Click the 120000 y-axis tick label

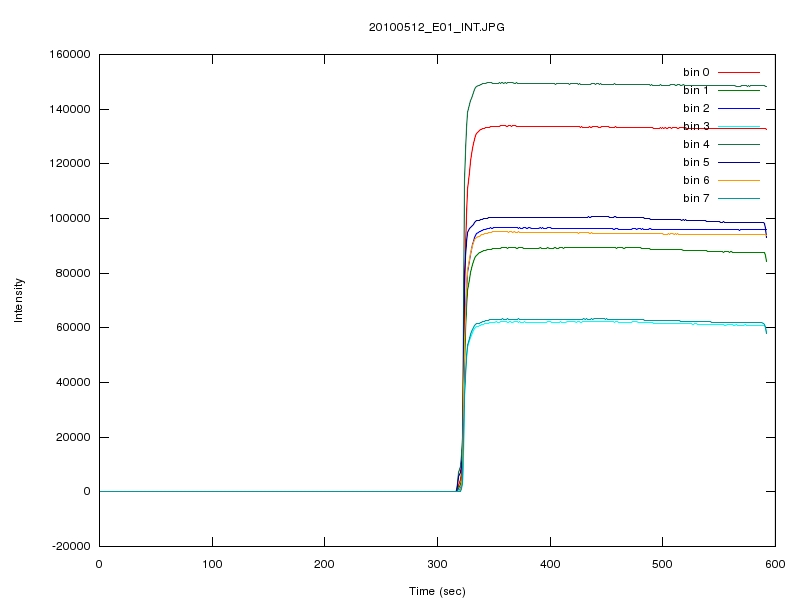click(70, 164)
